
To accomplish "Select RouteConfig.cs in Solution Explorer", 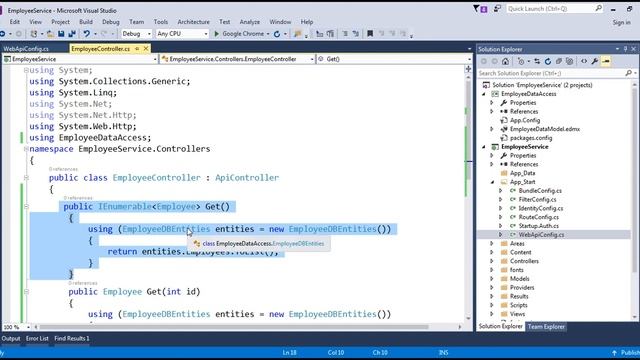I will coord(538,217).
